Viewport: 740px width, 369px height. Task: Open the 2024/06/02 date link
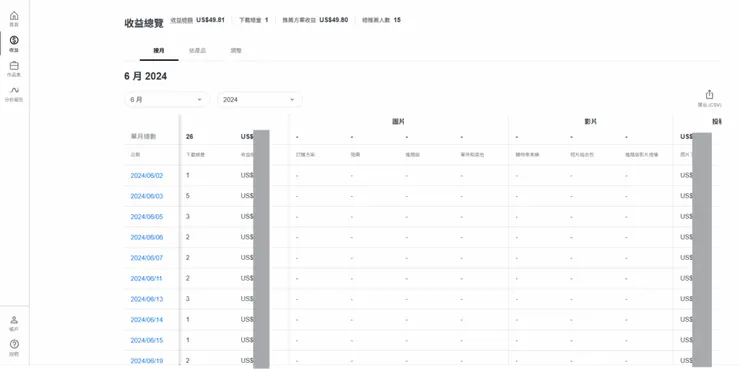click(x=147, y=176)
